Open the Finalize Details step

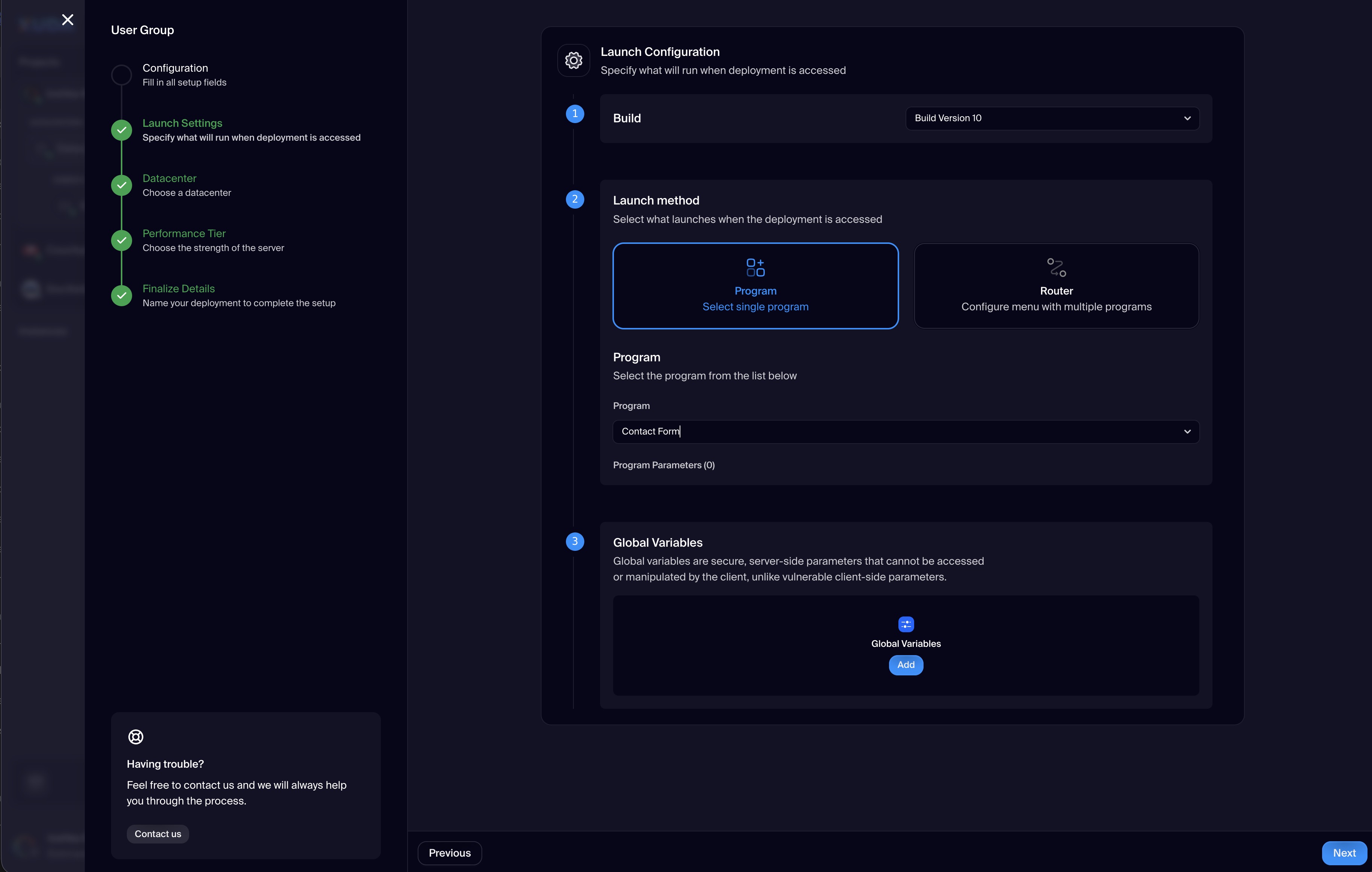click(x=178, y=289)
